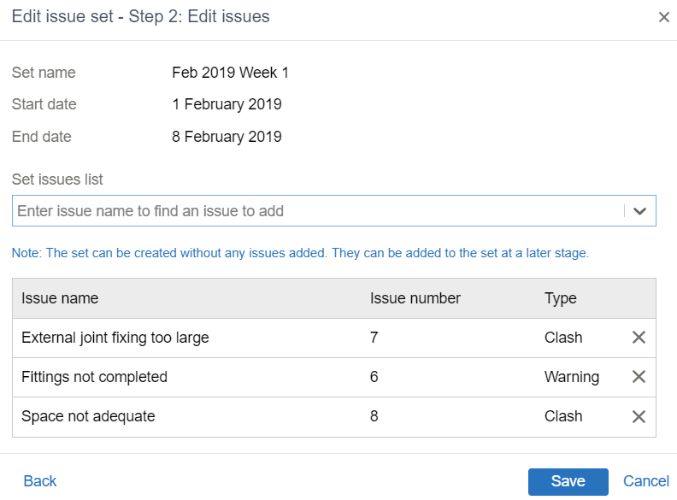Screen dimensions: 677x500
Task: Expand the issue search dropdown arrow
Action: tap(639, 211)
